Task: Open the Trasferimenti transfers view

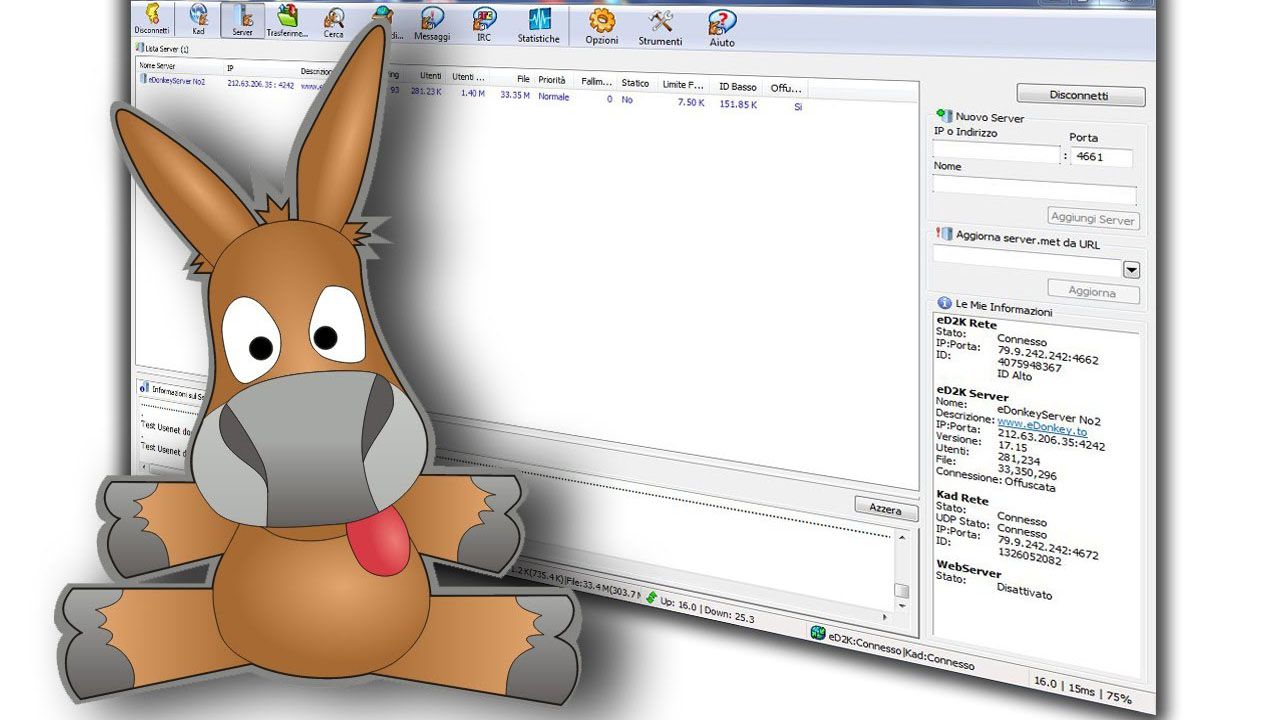Action: [x=288, y=17]
